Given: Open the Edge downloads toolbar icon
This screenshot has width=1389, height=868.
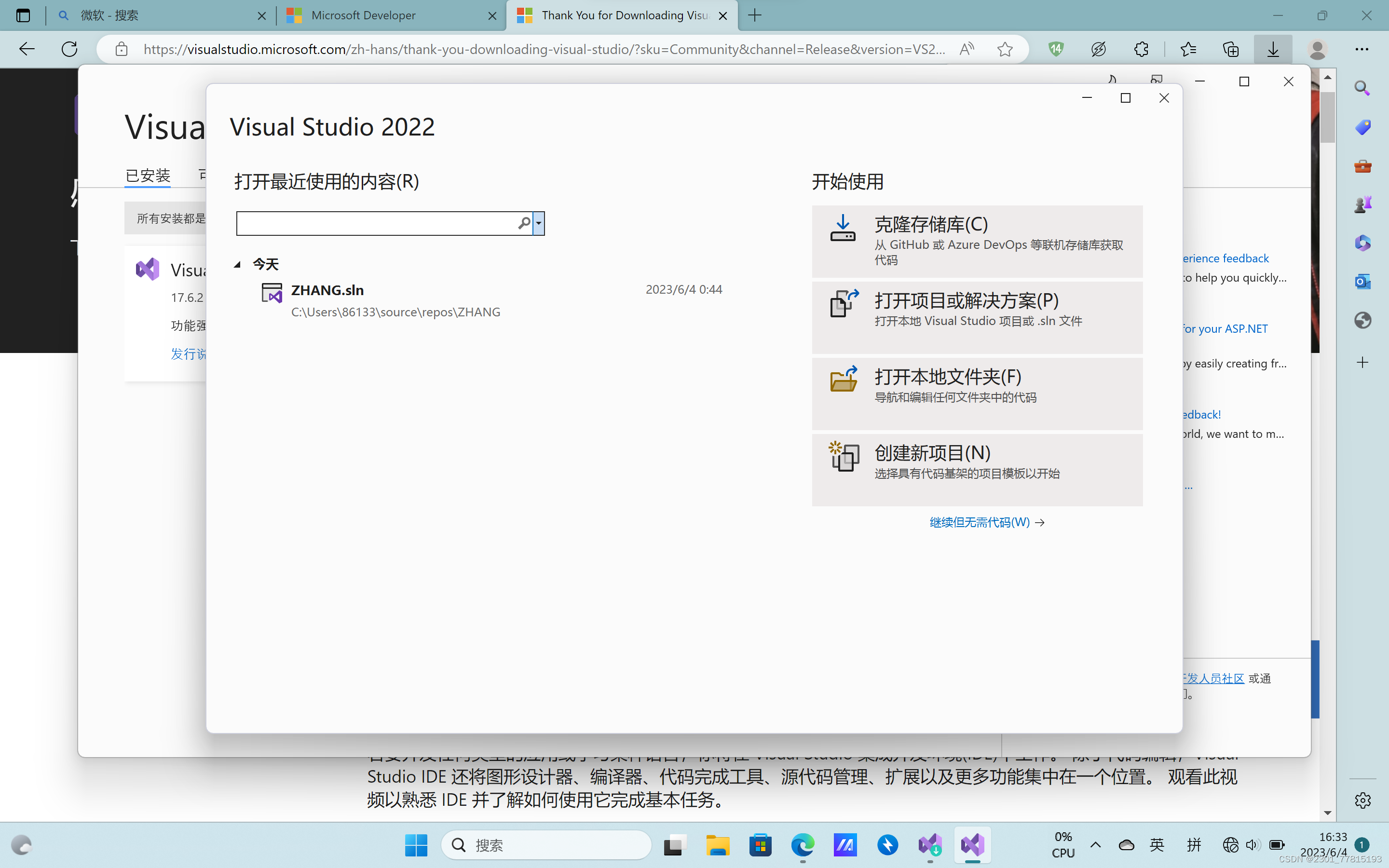Looking at the screenshot, I should (x=1272, y=49).
